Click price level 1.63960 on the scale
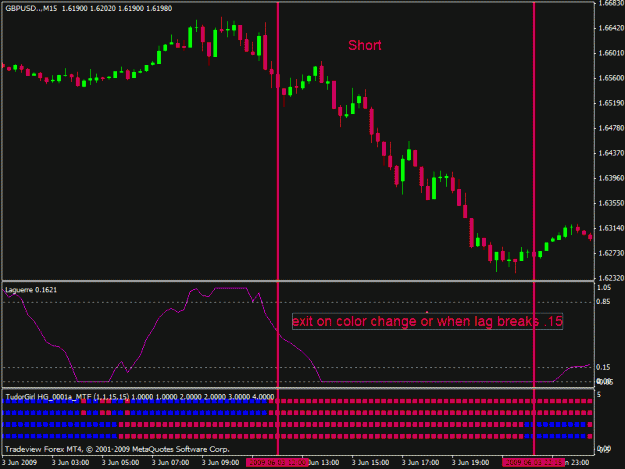Viewport: 625px width, 469px height. coord(611,178)
